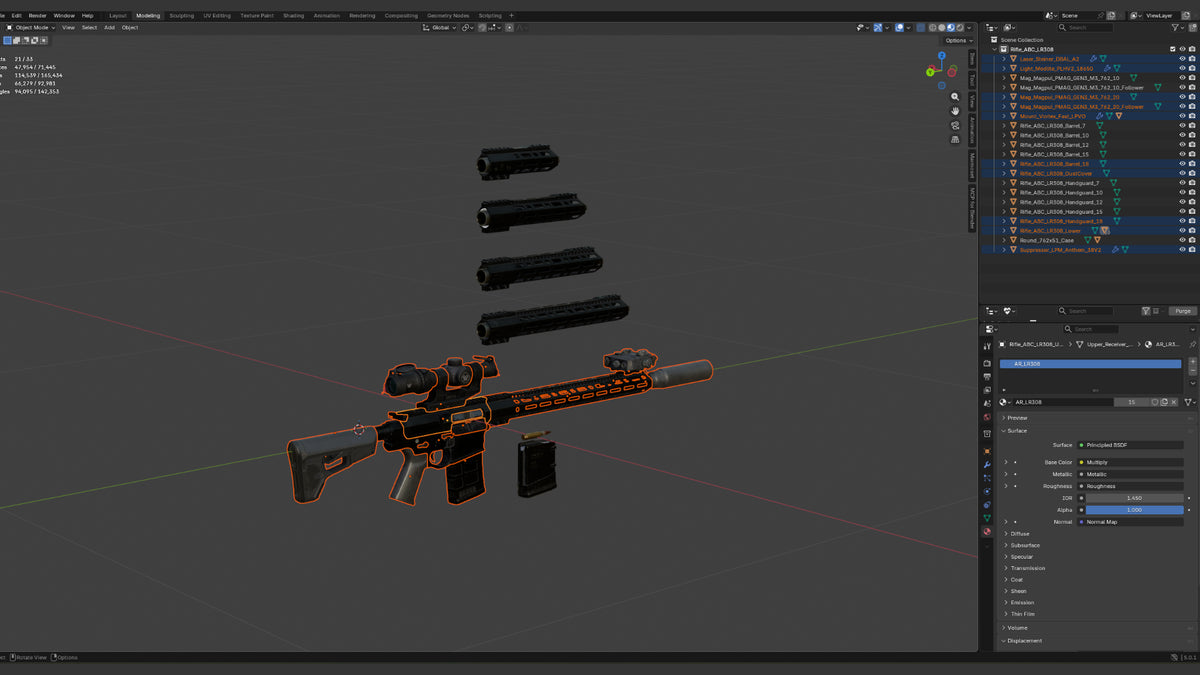Open the Output properties tab icon

click(x=986, y=376)
